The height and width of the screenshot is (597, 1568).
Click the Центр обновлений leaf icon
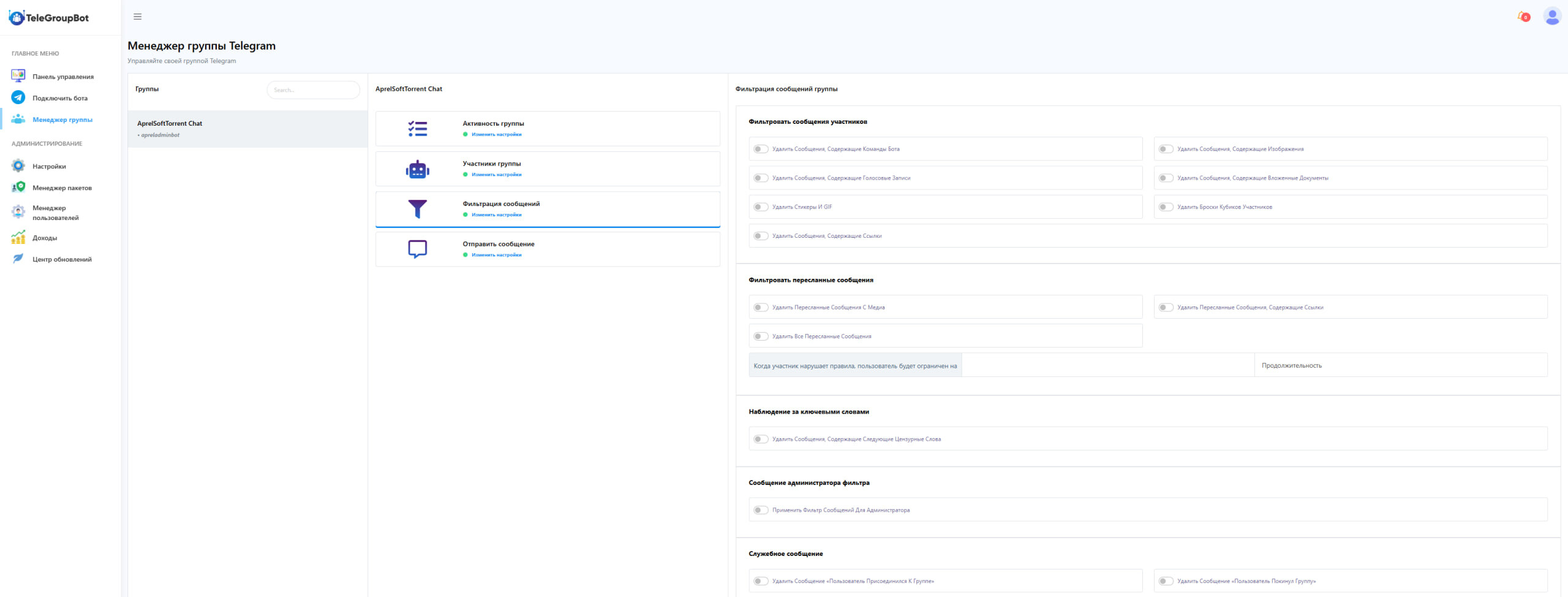[x=18, y=259]
